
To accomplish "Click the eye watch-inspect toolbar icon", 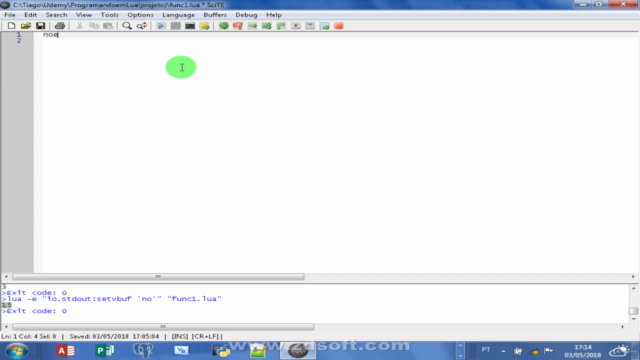I will pos(296,26).
